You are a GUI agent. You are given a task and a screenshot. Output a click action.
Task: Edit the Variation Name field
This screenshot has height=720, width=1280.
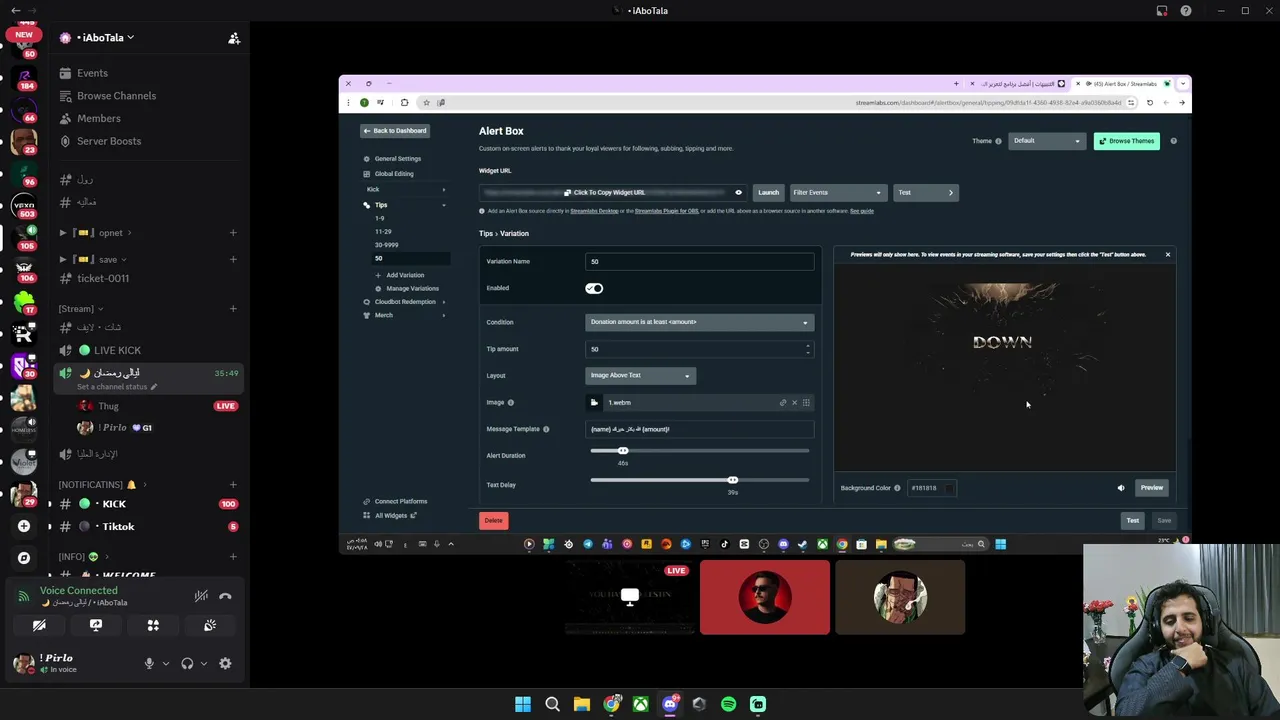tap(700, 262)
